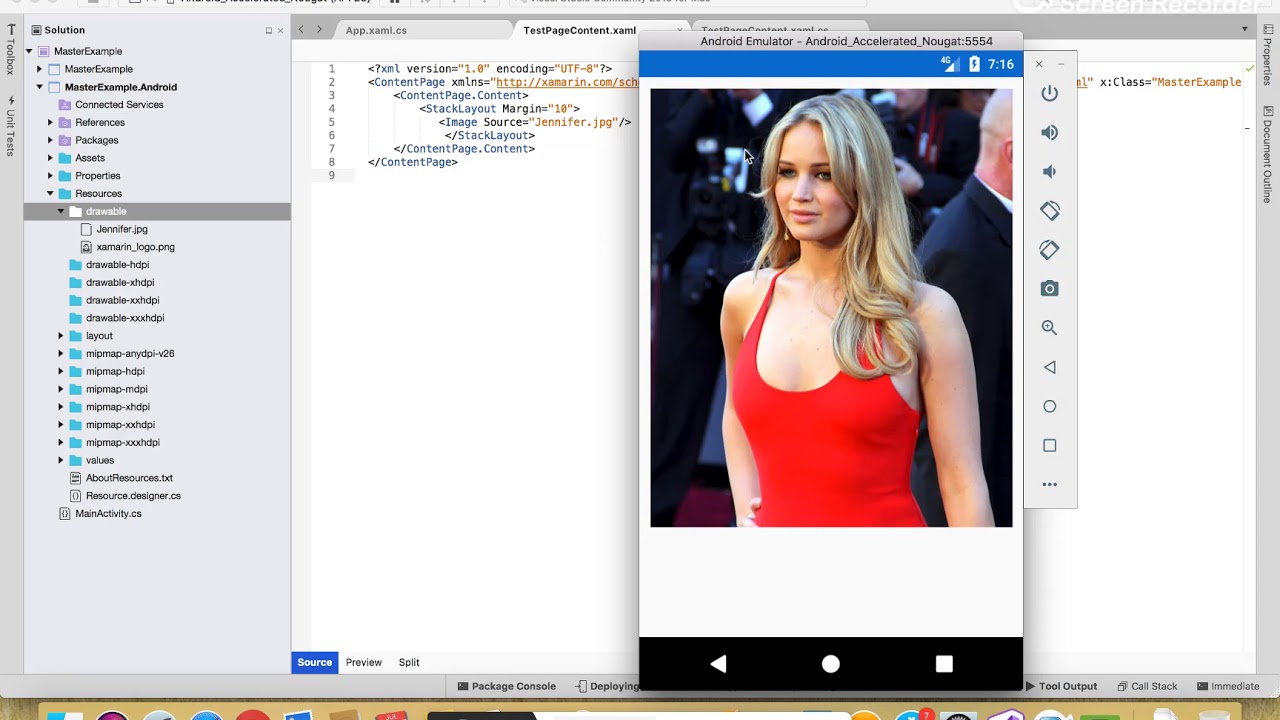The height and width of the screenshot is (720, 1280).
Task: Select drawable-hdpi folder
Action: tap(117, 265)
